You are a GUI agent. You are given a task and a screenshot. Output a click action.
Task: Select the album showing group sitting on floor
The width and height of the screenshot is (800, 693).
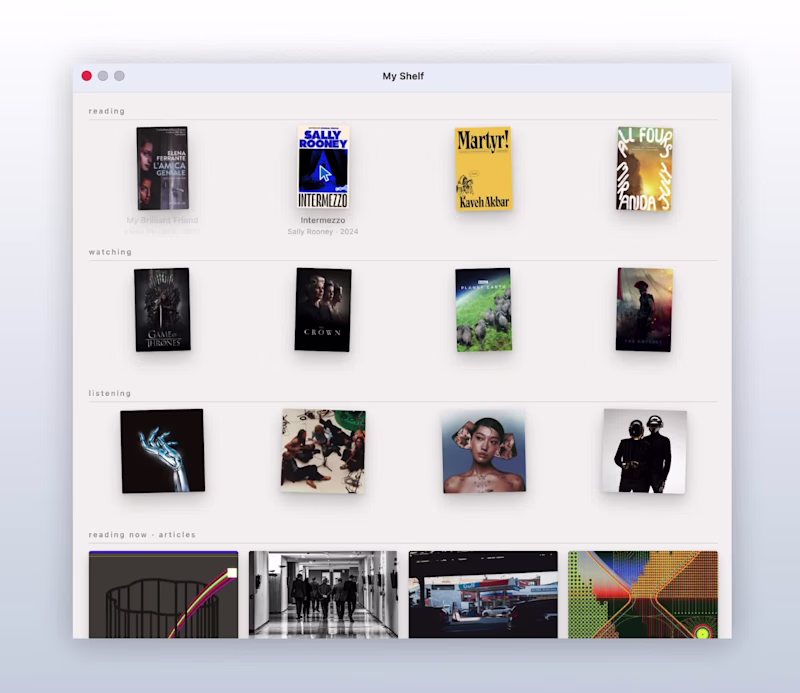point(323,451)
